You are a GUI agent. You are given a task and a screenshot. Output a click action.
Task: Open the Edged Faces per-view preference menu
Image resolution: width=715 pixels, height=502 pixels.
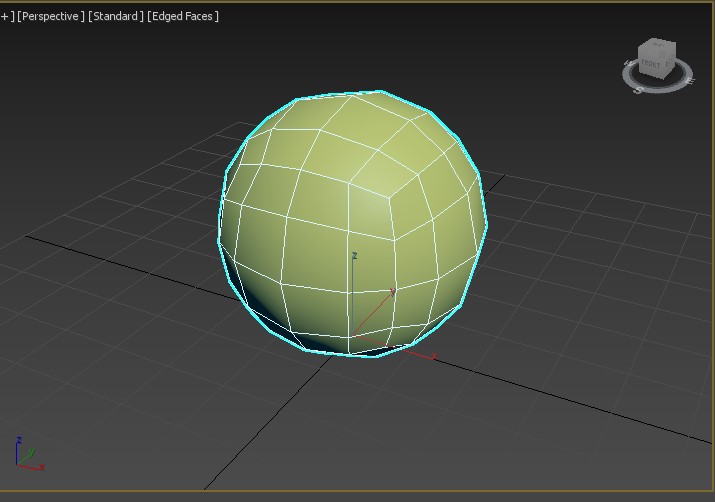[x=183, y=16]
